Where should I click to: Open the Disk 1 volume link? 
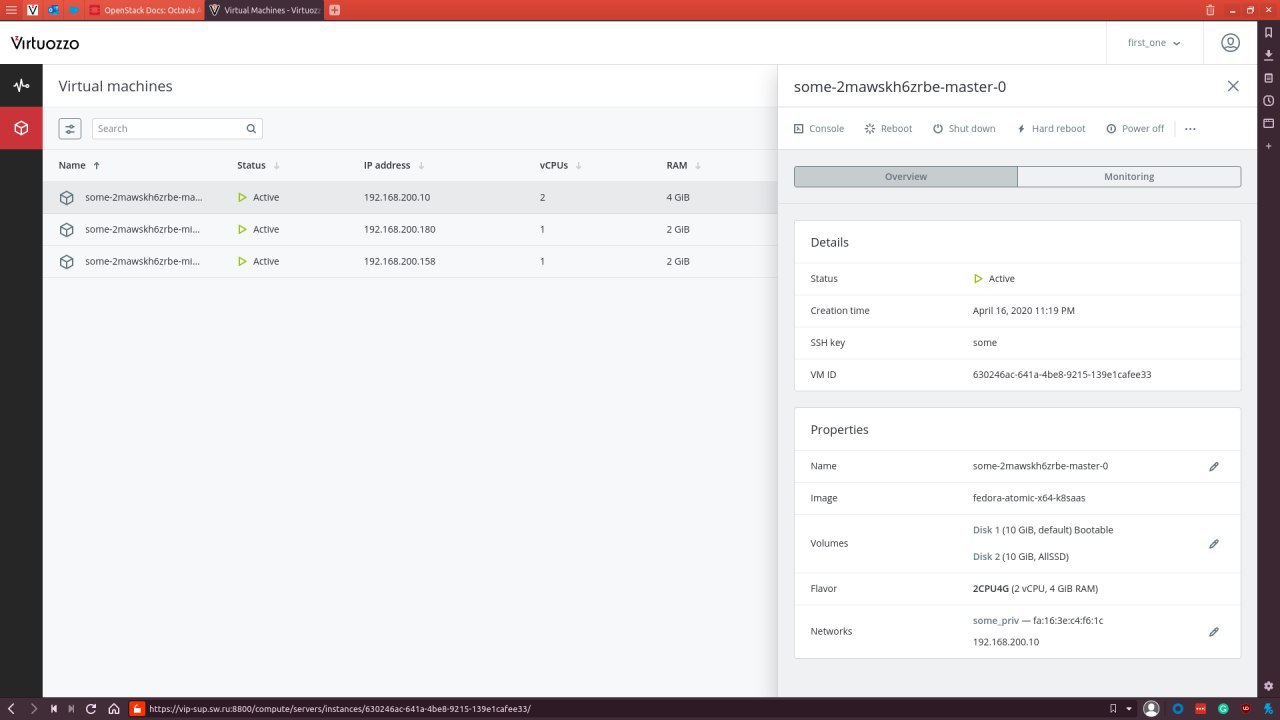(986, 530)
